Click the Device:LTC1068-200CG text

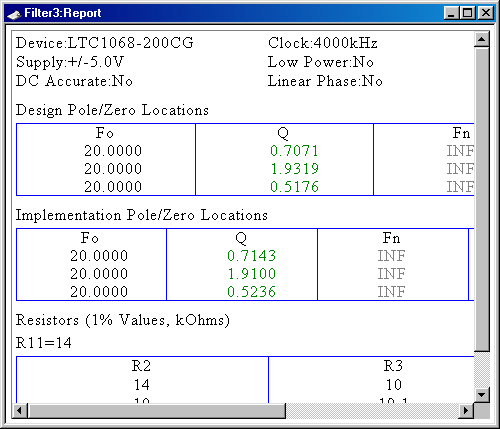click(x=105, y=43)
